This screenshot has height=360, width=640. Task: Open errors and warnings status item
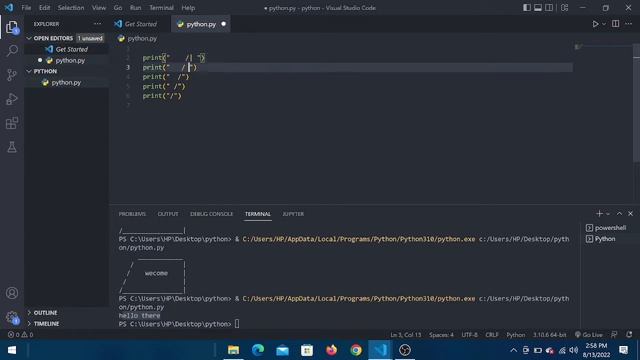click(20, 335)
